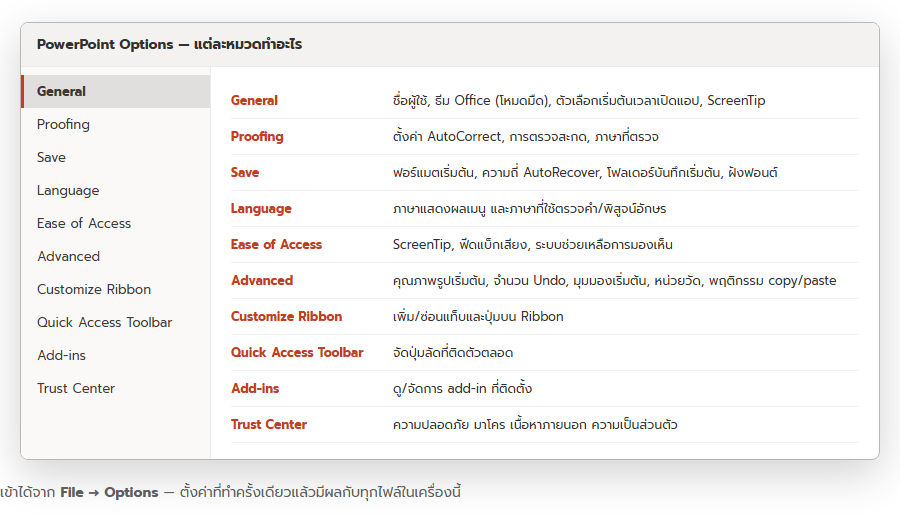Open the Proofing category in sidebar

pyautogui.click(x=116, y=125)
